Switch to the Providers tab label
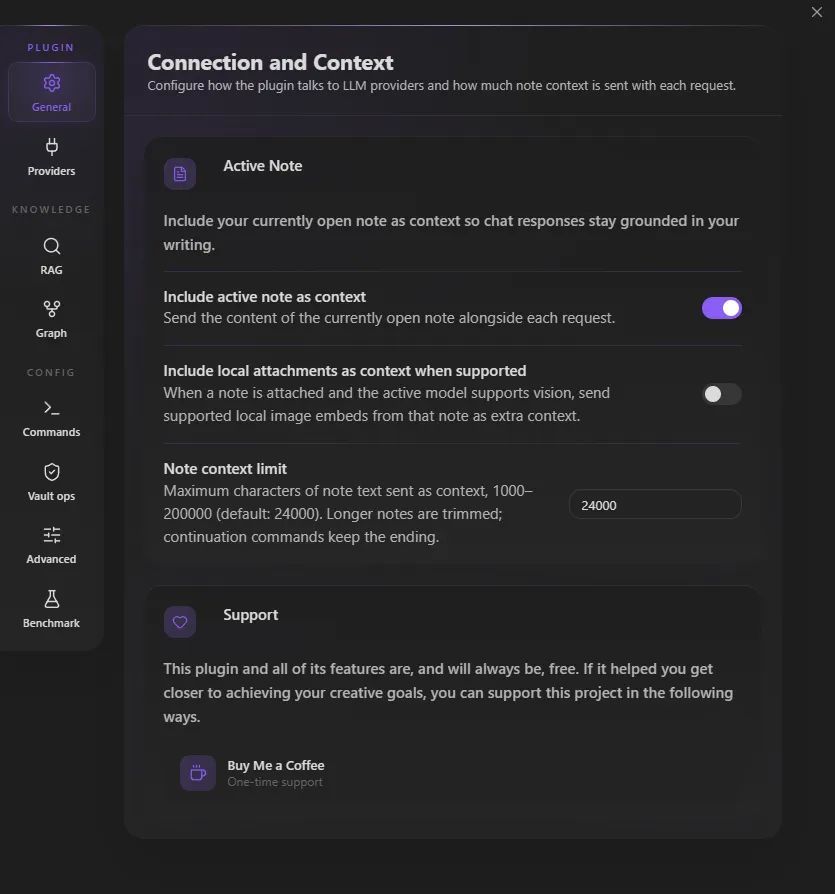 pyautogui.click(x=51, y=171)
